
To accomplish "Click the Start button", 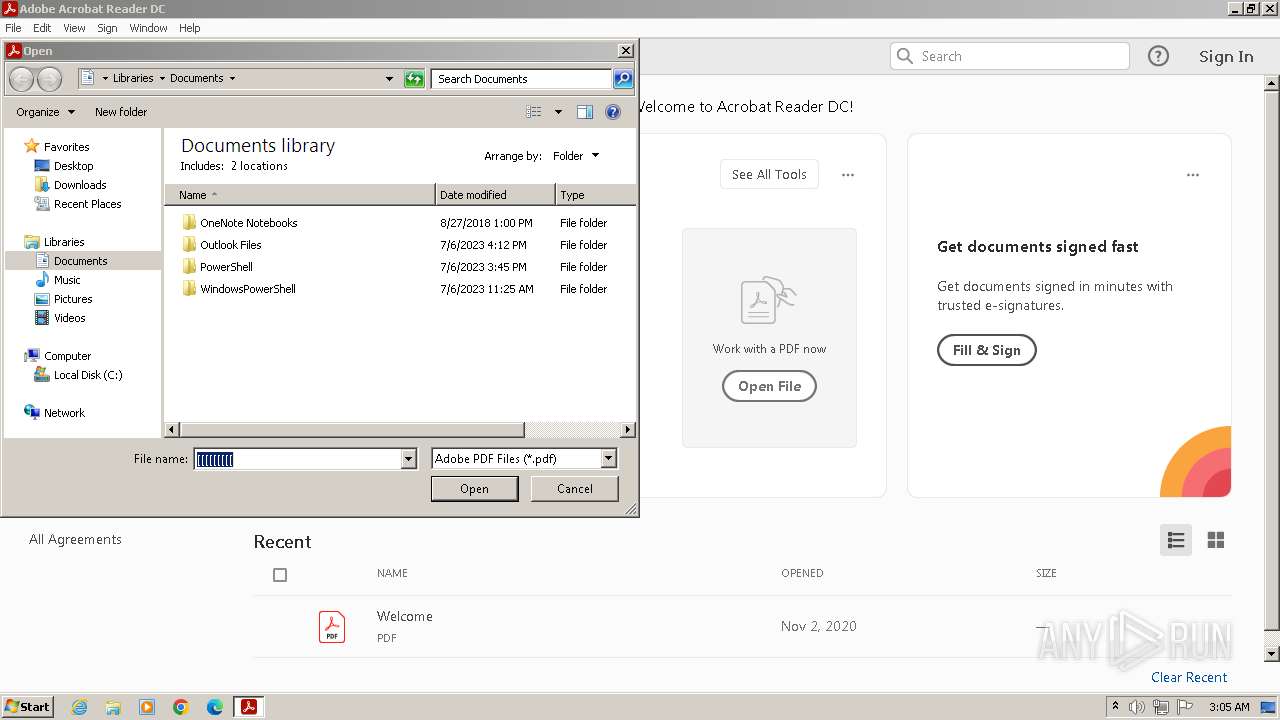I will (27, 707).
